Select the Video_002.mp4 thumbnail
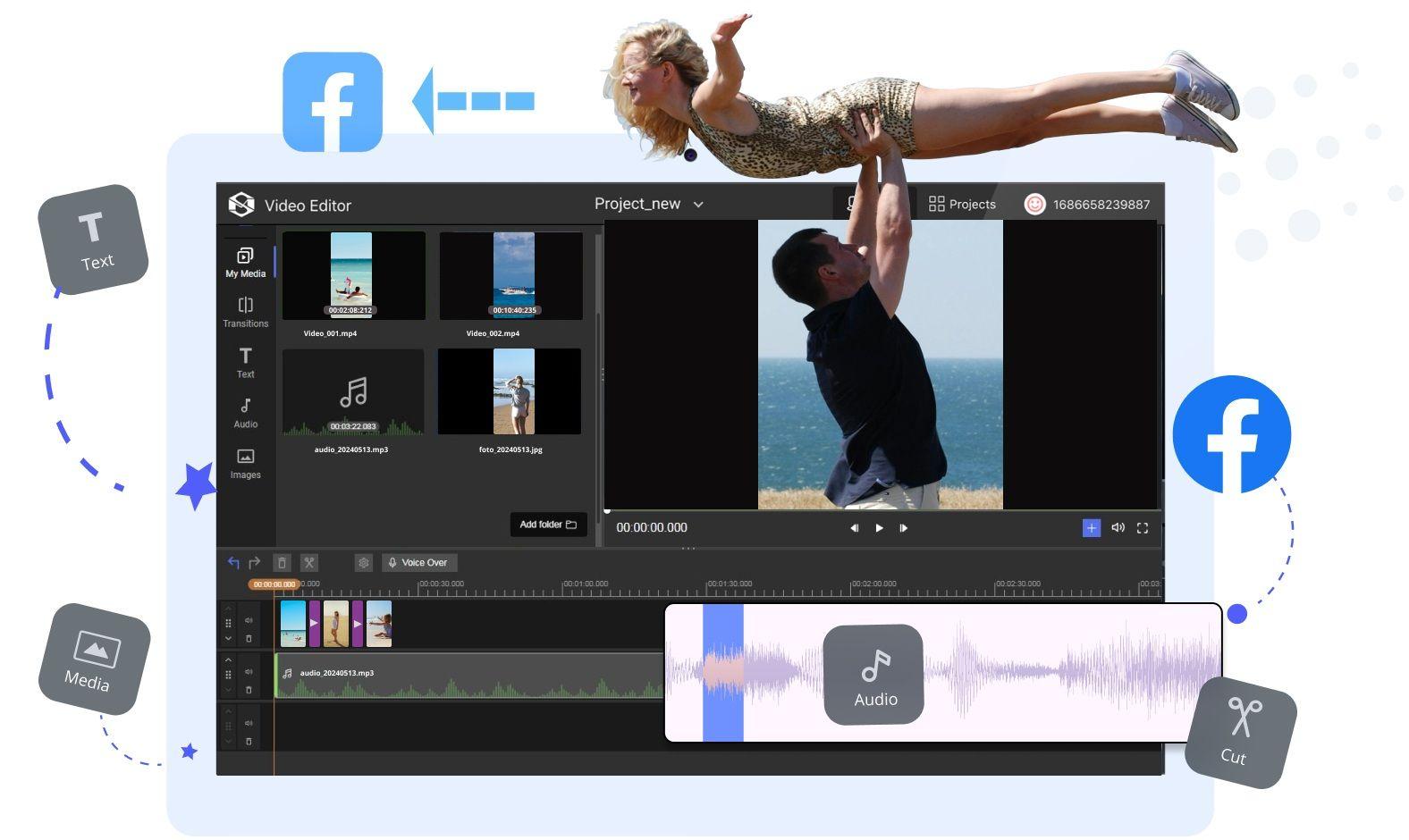1409x840 pixels. (511, 275)
